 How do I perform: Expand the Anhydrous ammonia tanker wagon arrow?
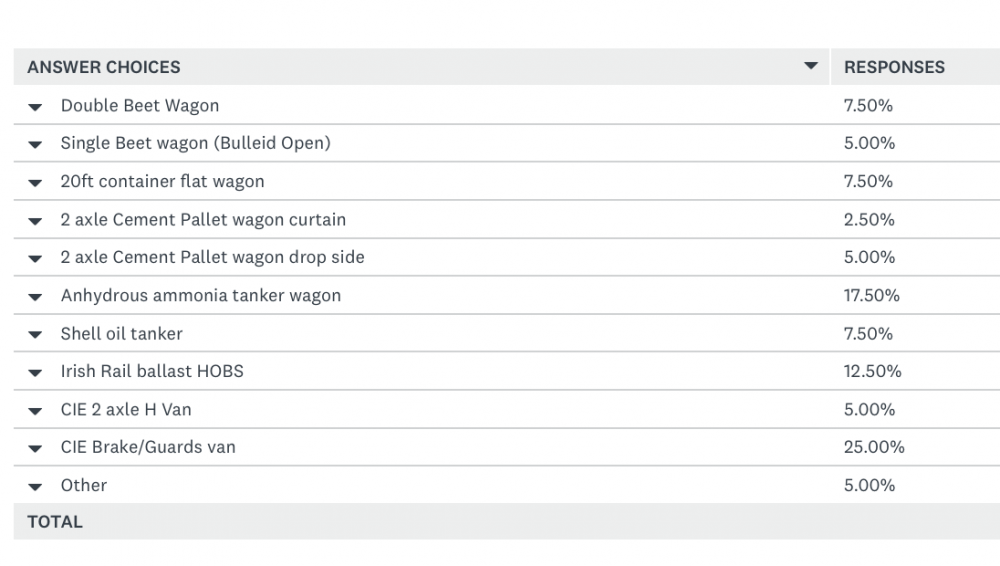coord(36,297)
